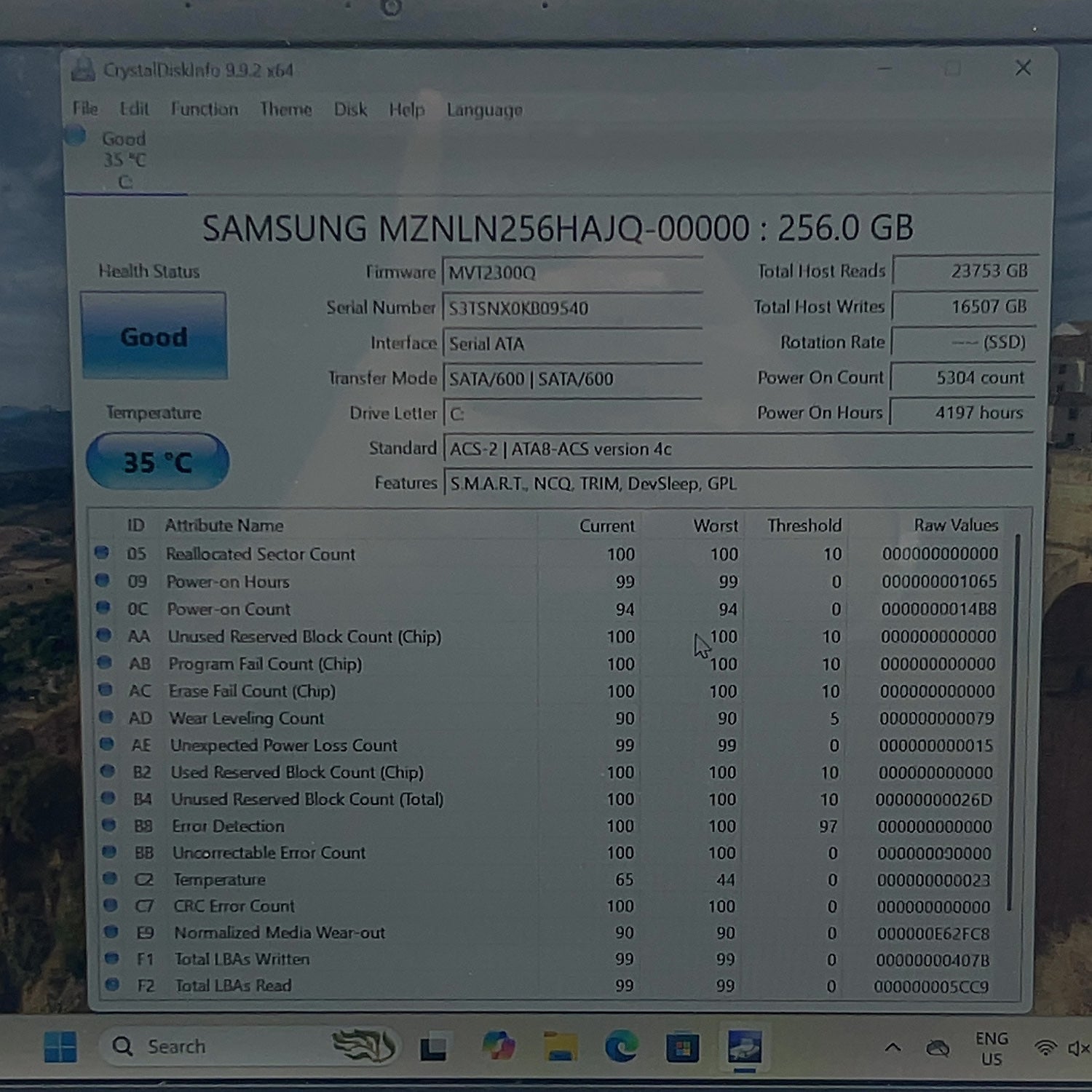Open Microsoft Edge from the taskbar
Screen dimensions: 1092x1092
point(621,1047)
